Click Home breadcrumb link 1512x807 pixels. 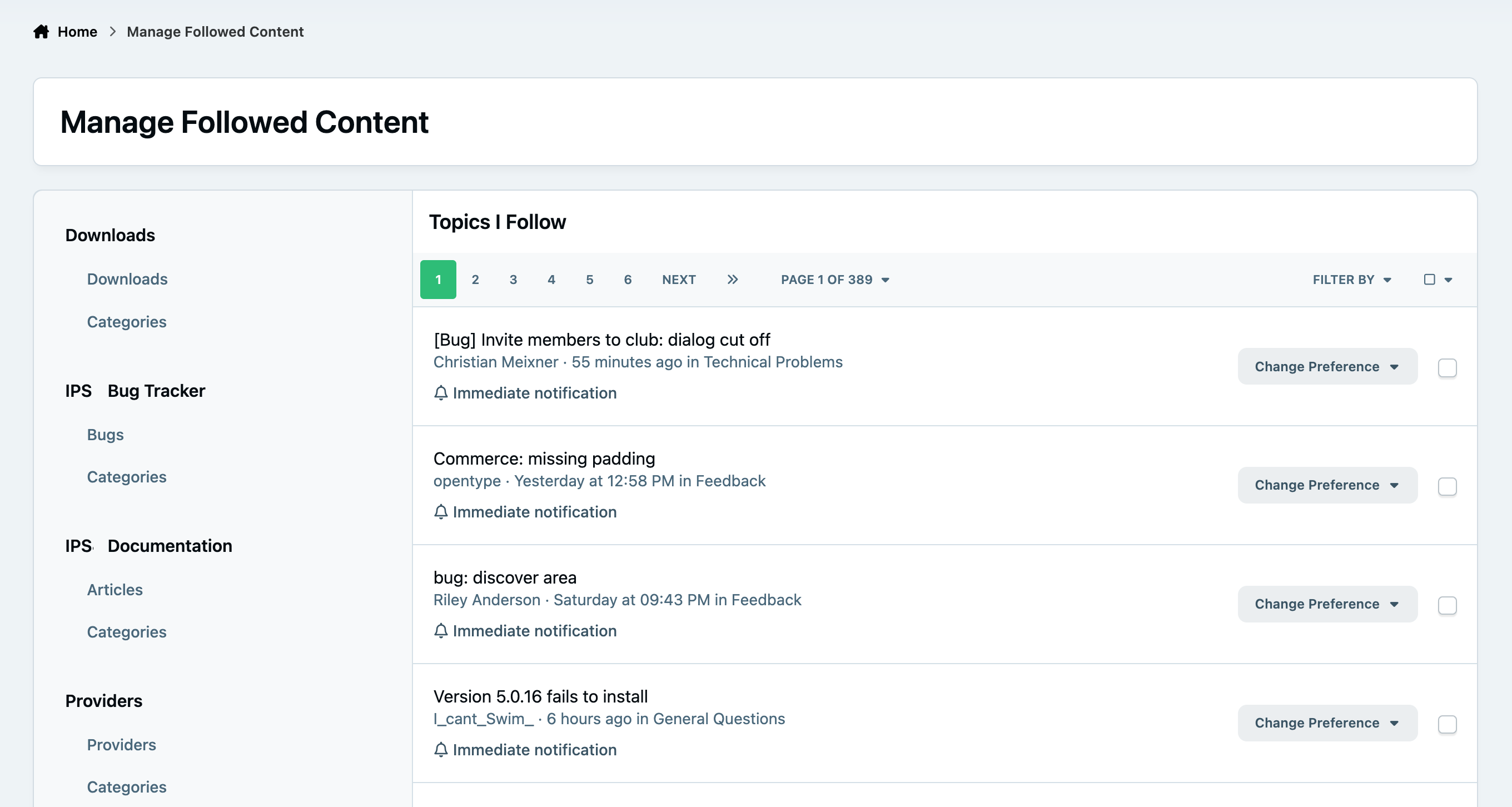(x=77, y=32)
